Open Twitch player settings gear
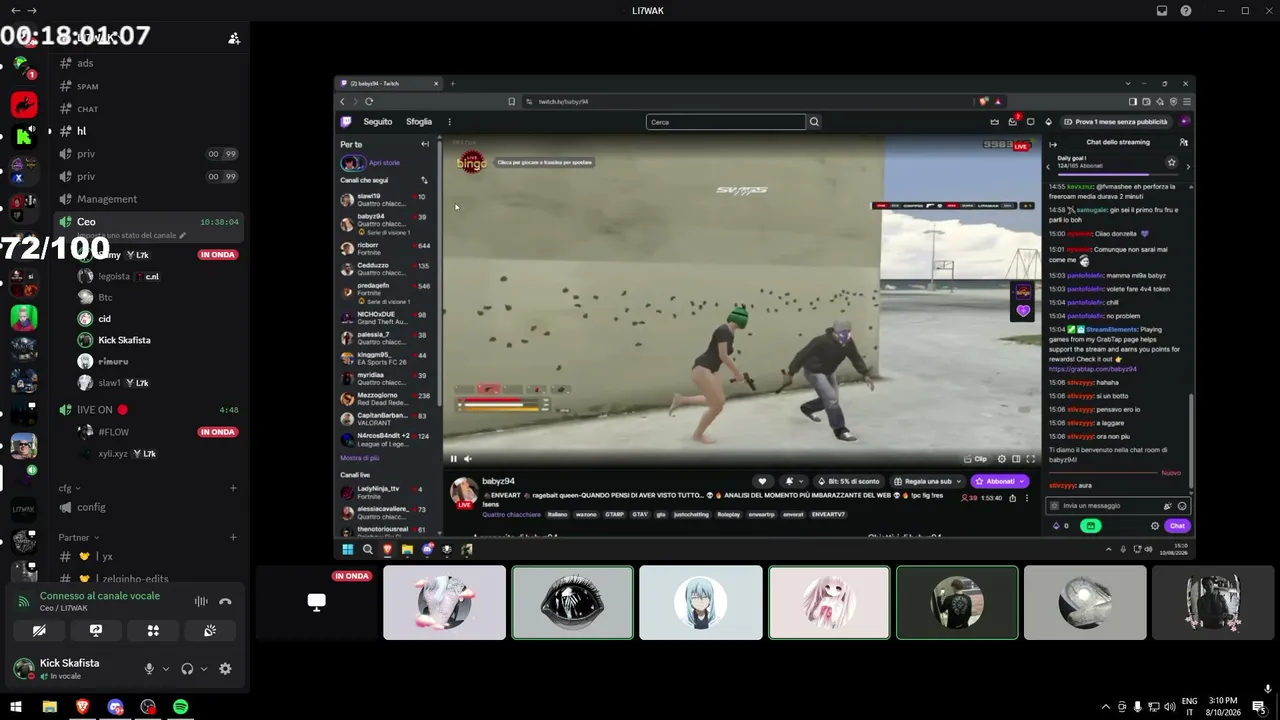The width and height of the screenshot is (1280, 720). click(1002, 459)
